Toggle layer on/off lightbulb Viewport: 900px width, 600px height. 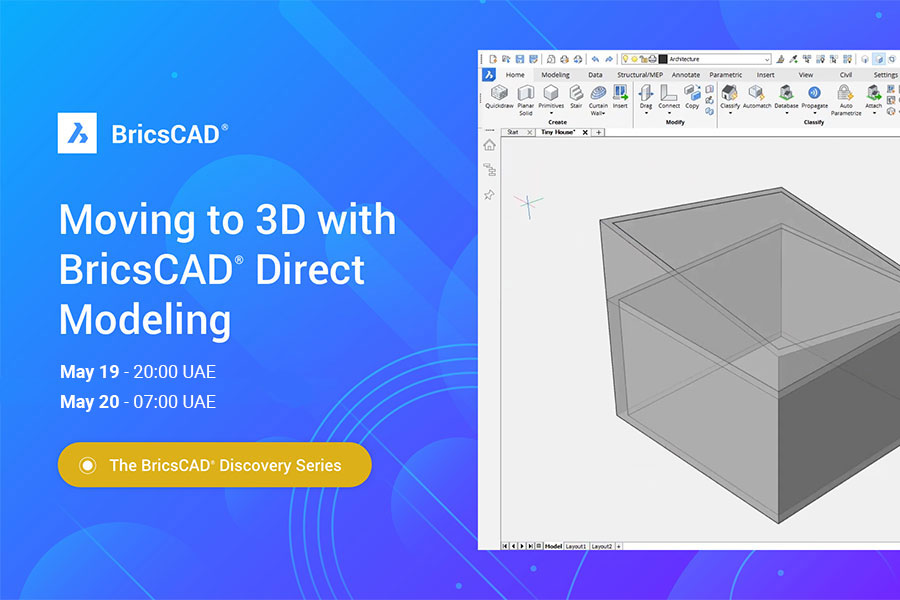[626, 59]
